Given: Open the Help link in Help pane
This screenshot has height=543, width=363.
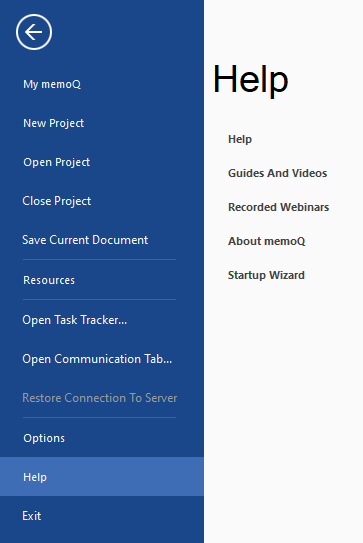Looking at the screenshot, I should (x=240, y=139).
